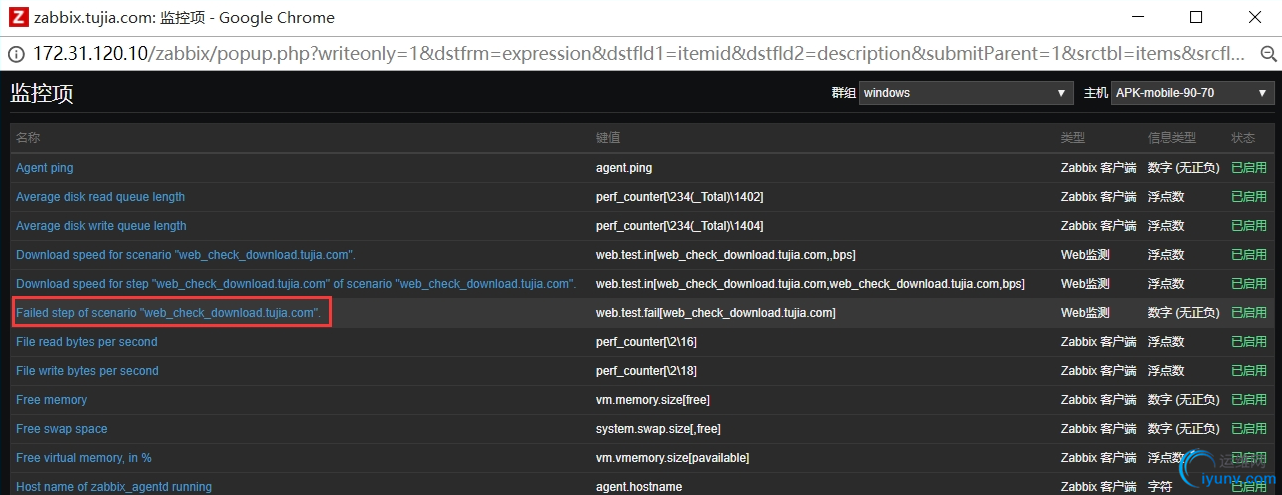Maximize the Chrome popup window

pyautogui.click(x=1196, y=17)
